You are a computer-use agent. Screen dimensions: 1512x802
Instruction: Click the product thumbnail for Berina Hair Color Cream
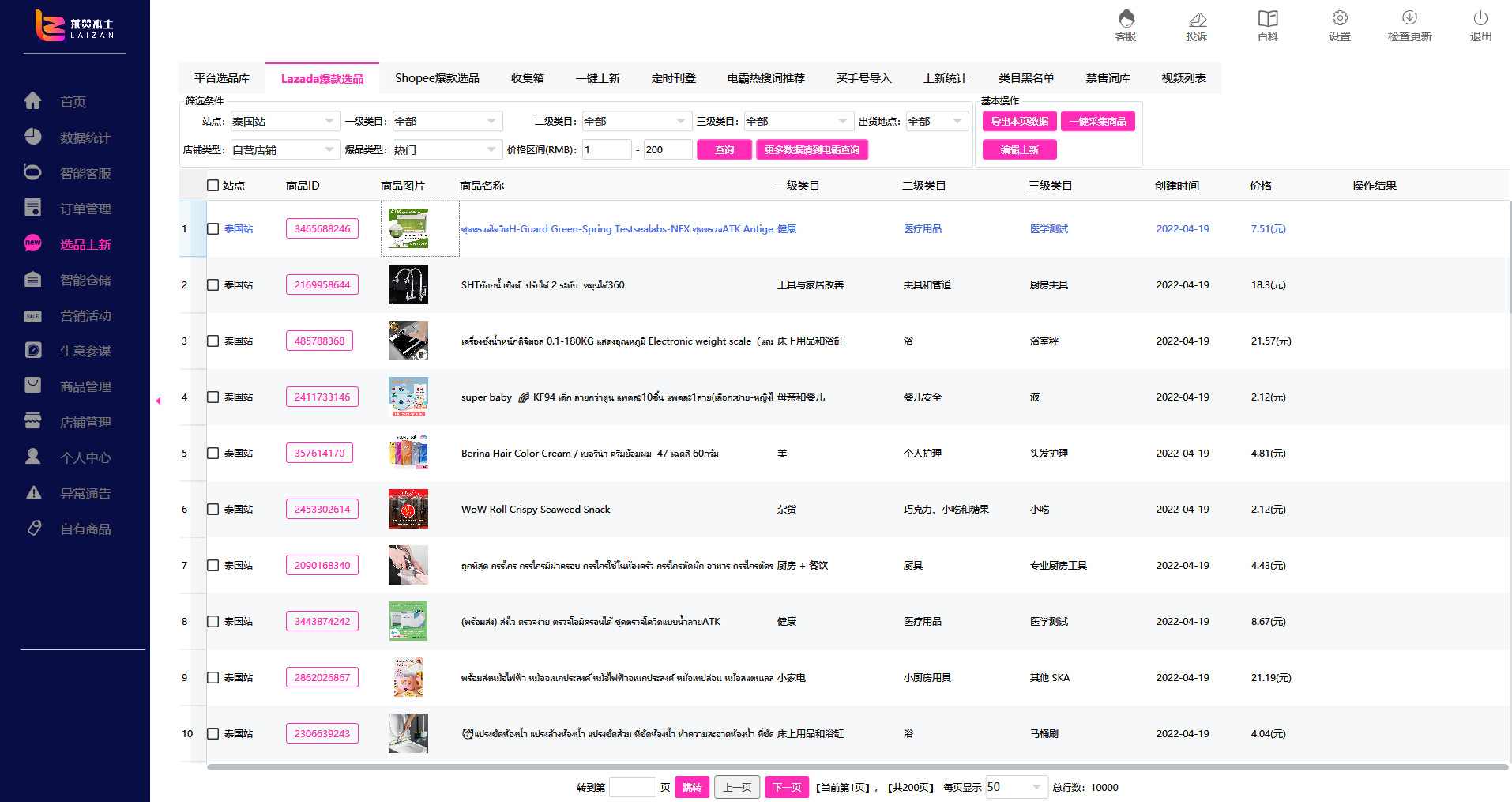point(408,453)
